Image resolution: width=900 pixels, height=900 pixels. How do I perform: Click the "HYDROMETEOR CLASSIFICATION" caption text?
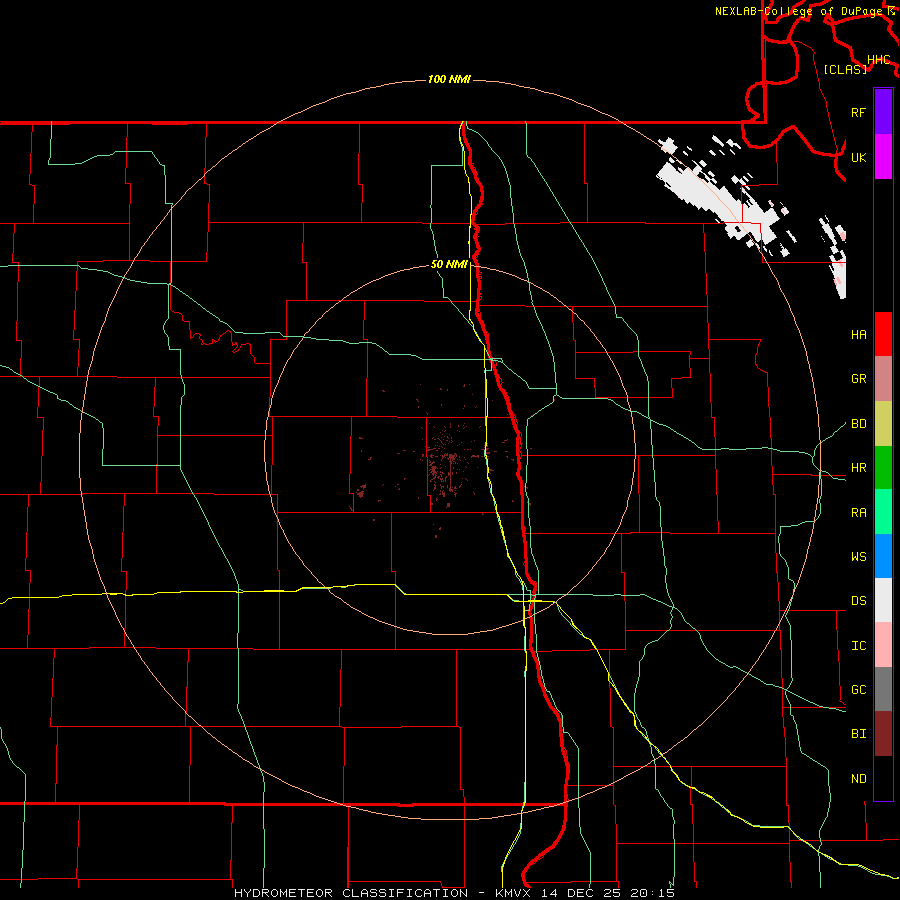click(351, 893)
